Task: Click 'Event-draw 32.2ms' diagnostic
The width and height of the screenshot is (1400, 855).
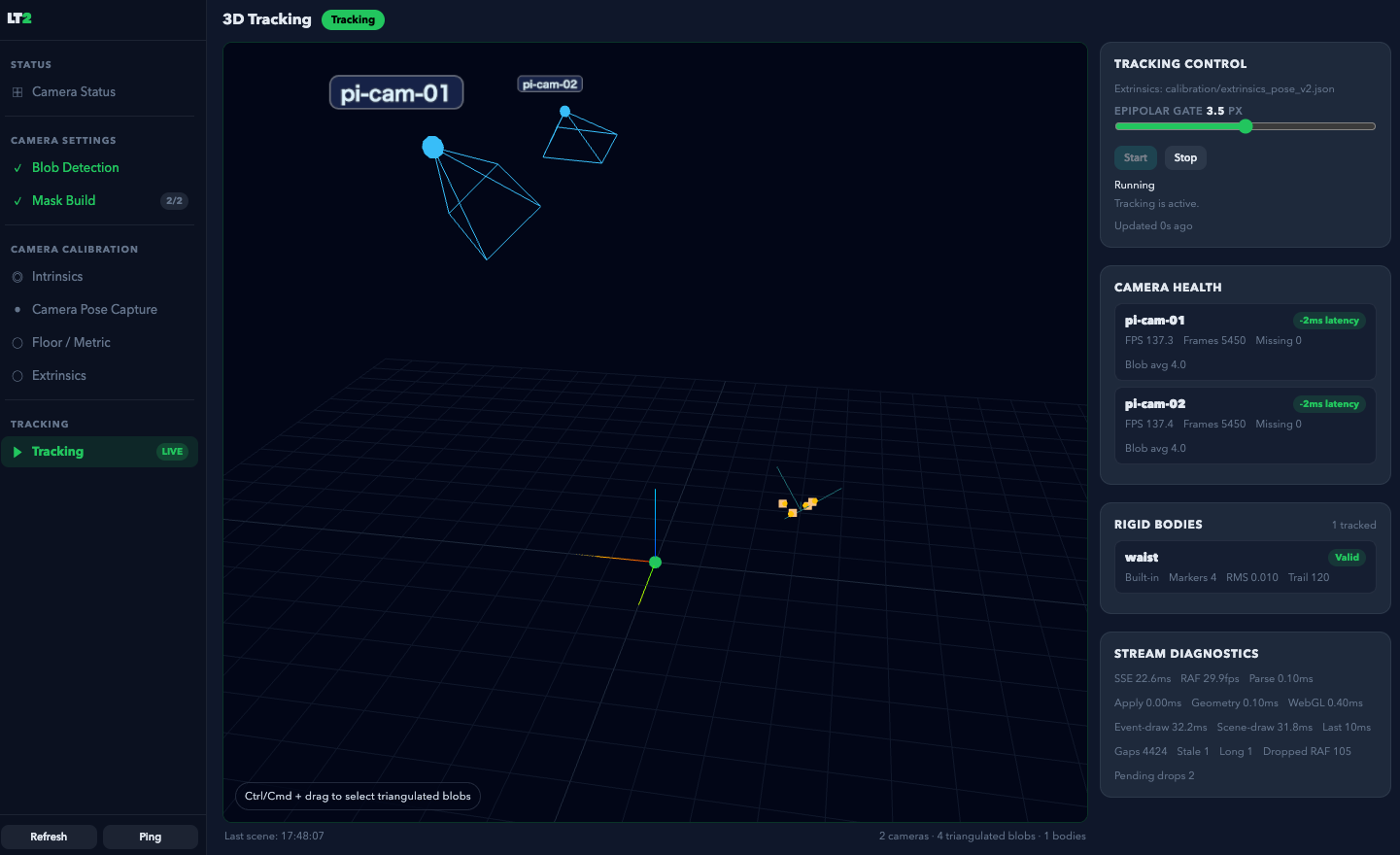Action: (x=1161, y=727)
